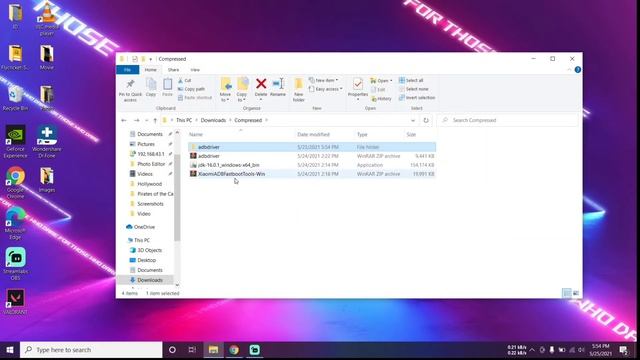Open Explorer help question mark icon
Screen dimensions: 640x360
tap(578, 70)
